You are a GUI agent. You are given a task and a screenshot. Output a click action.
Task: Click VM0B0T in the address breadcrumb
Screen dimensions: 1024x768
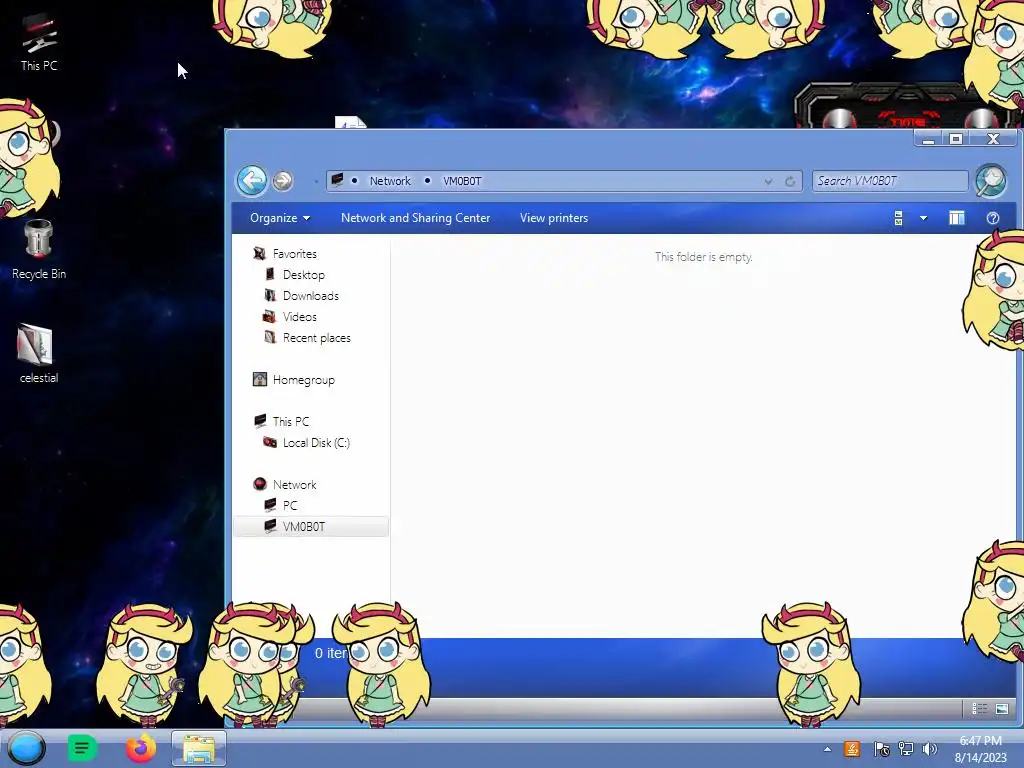coord(462,181)
